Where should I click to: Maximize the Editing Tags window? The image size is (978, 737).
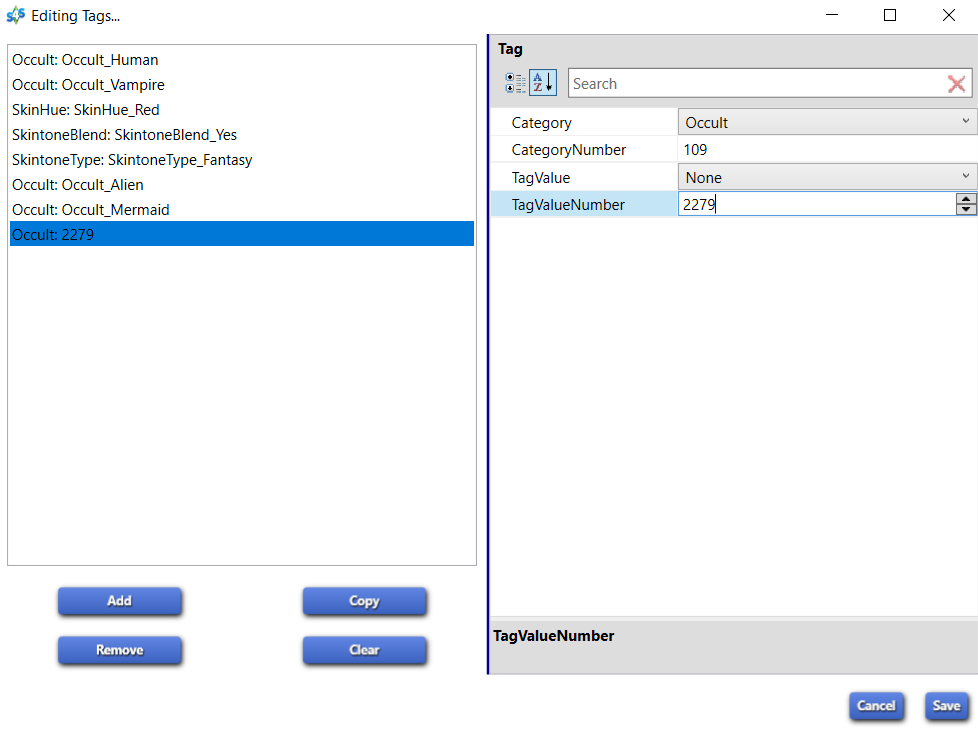[890, 15]
